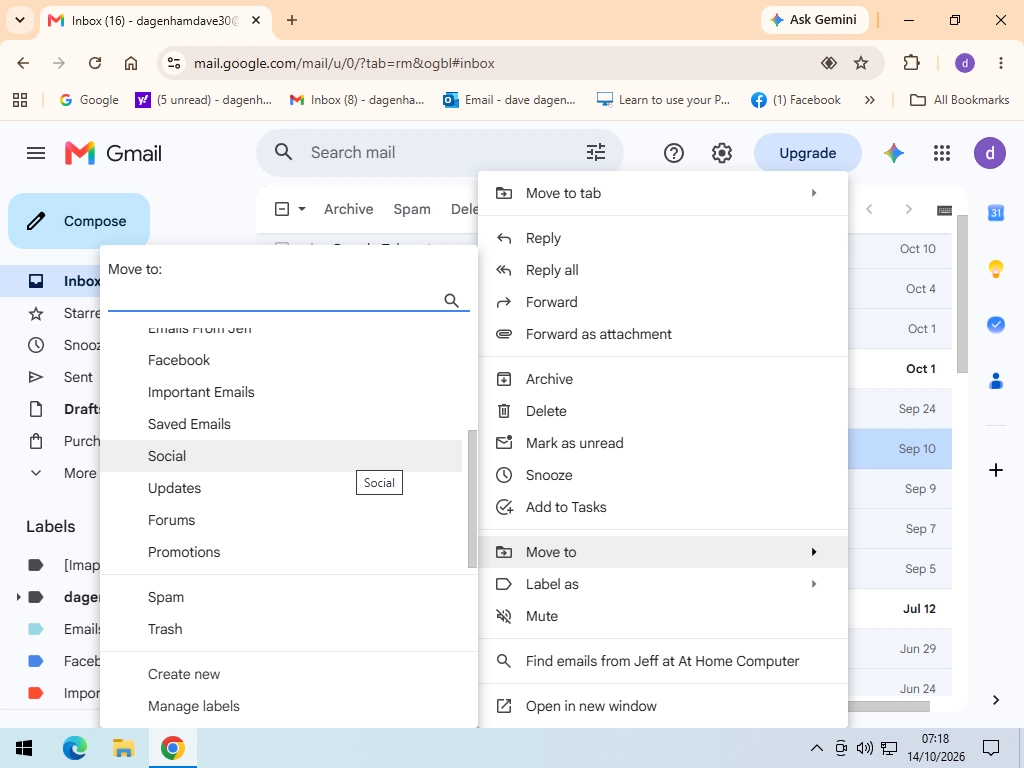Bookmark this page star icon

(x=861, y=63)
